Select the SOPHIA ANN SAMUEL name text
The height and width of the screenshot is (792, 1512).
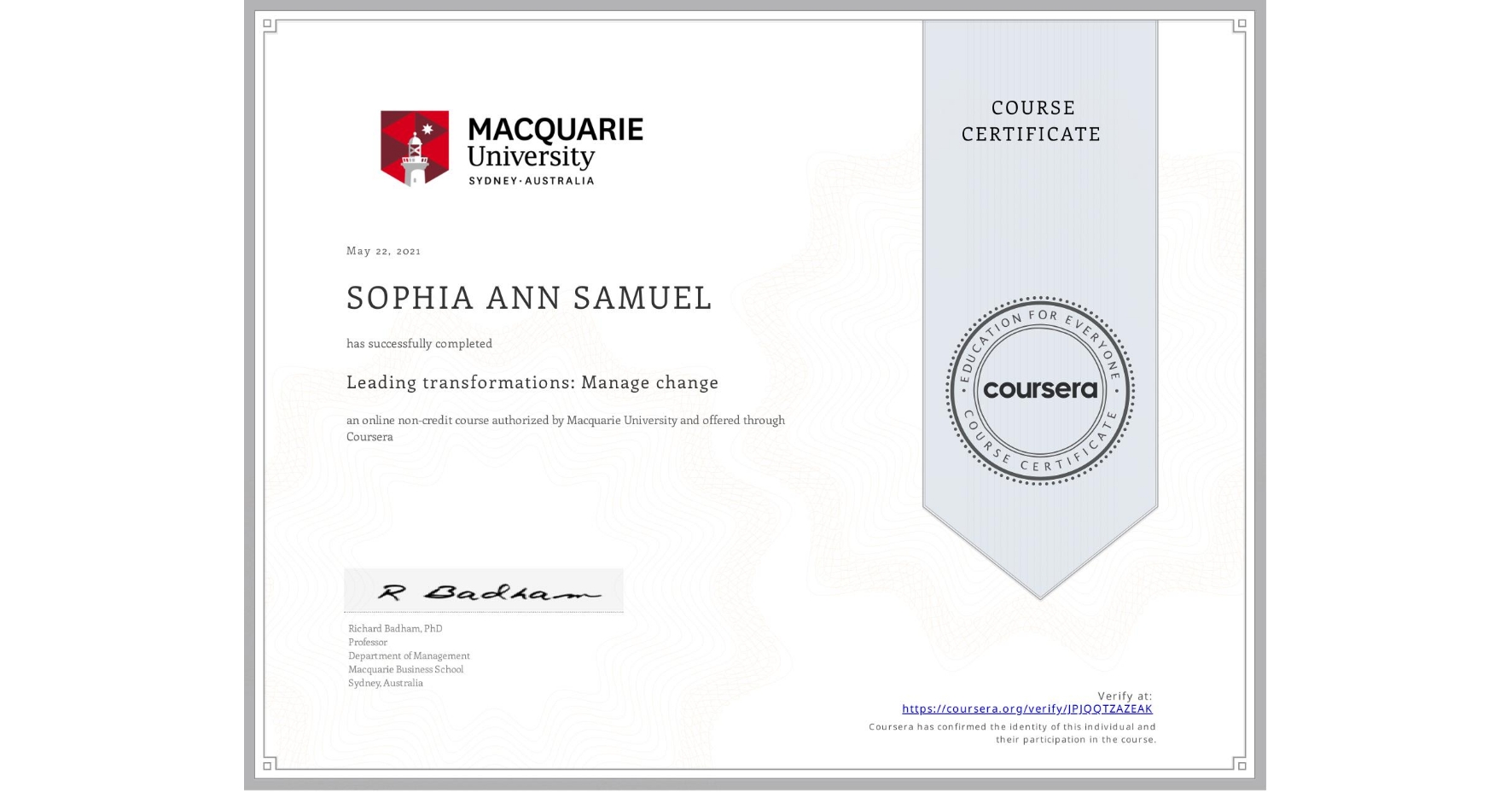pyautogui.click(x=528, y=299)
